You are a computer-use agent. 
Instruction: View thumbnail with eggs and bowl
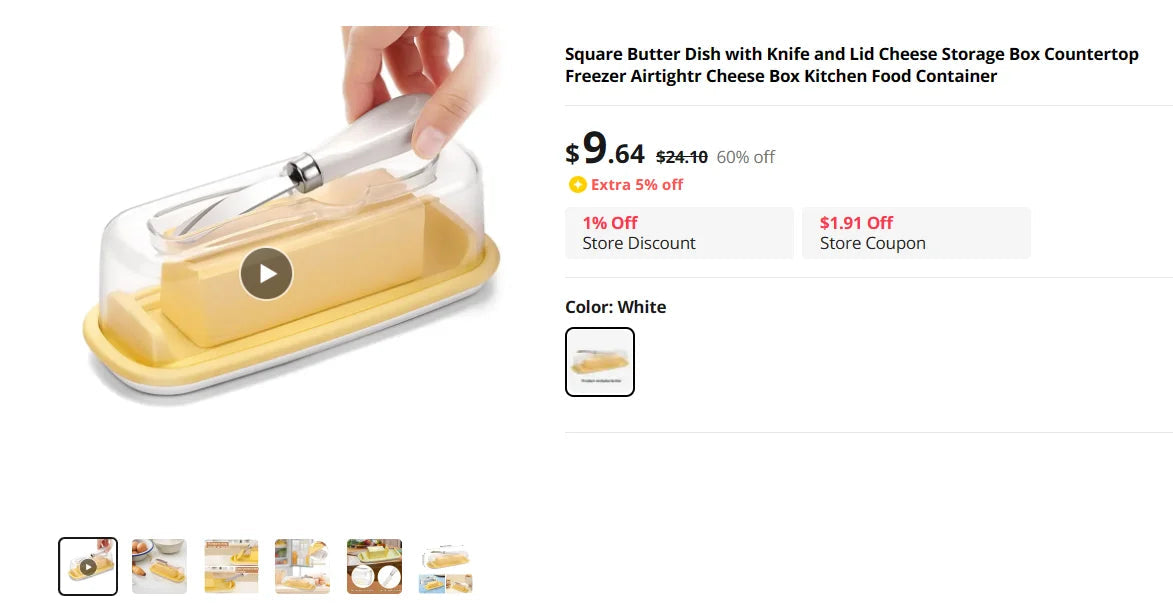159,566
